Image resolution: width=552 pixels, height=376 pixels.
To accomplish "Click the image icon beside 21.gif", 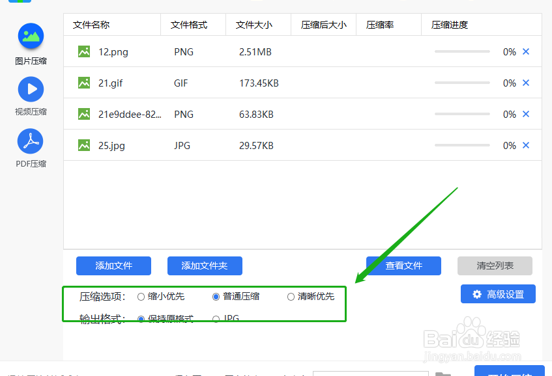I will (x=84, y=83).
